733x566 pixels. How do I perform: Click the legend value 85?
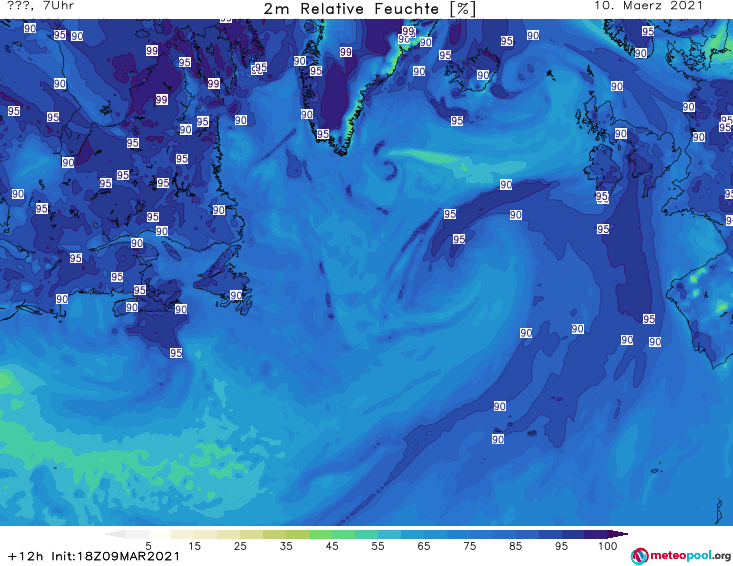tap(515, 545)
